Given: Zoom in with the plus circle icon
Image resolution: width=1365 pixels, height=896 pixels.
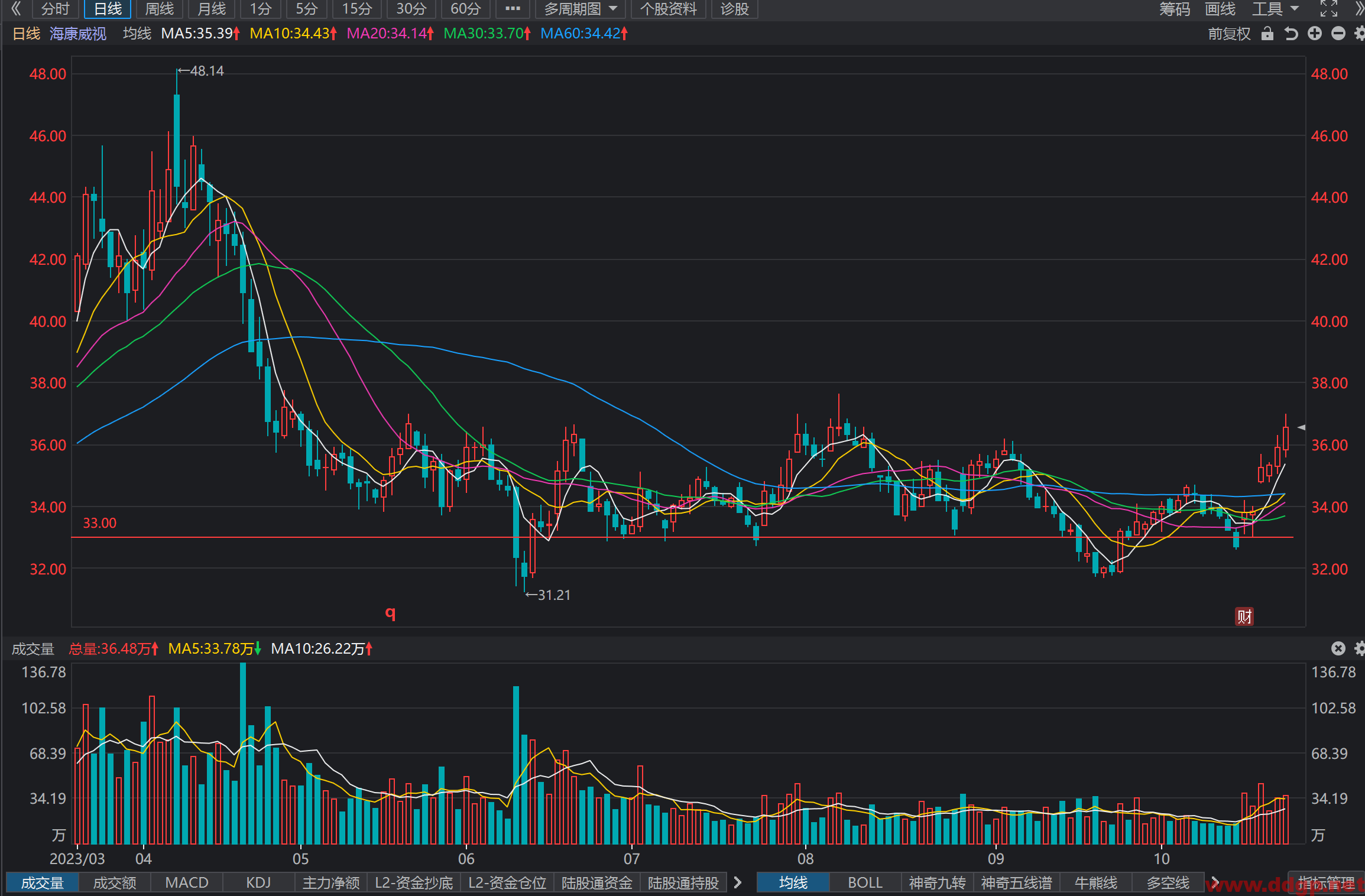Looking at the screenshot, I should pos(1315,34).
